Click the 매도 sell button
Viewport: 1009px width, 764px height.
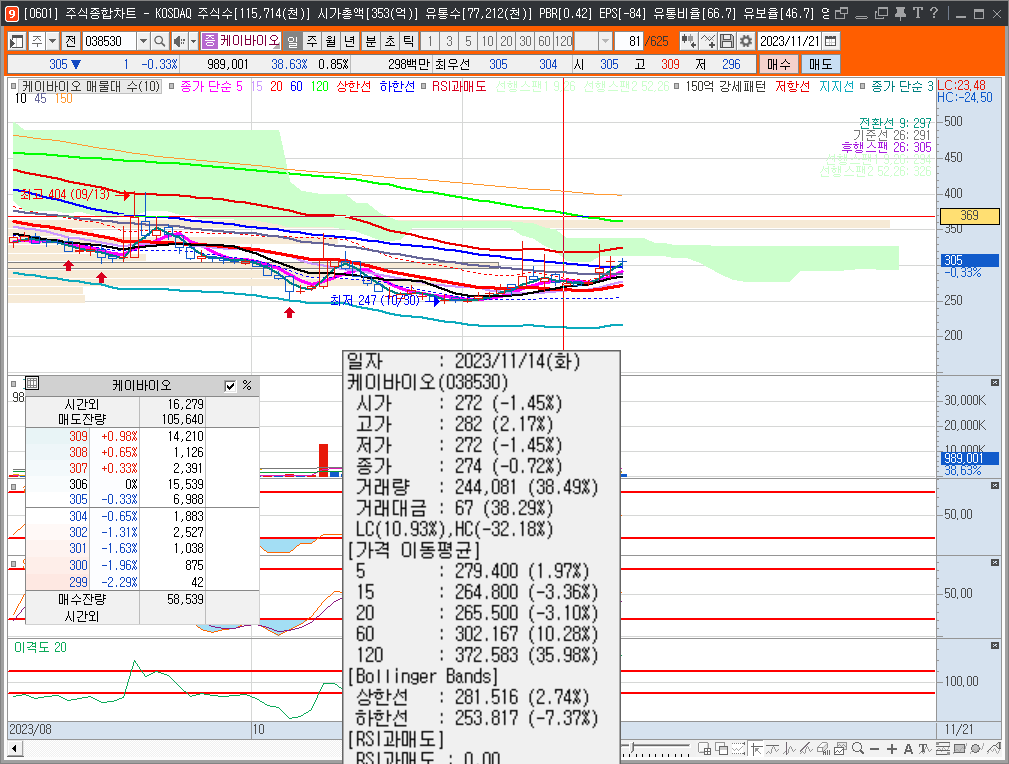click(820, 64)
